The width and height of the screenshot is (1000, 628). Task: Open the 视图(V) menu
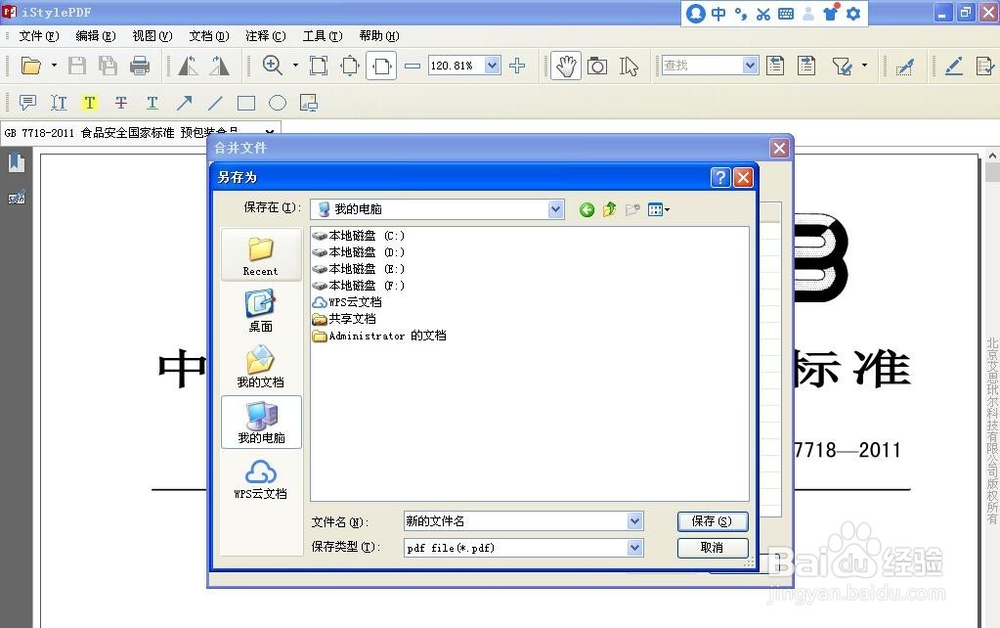pos(152,36)
